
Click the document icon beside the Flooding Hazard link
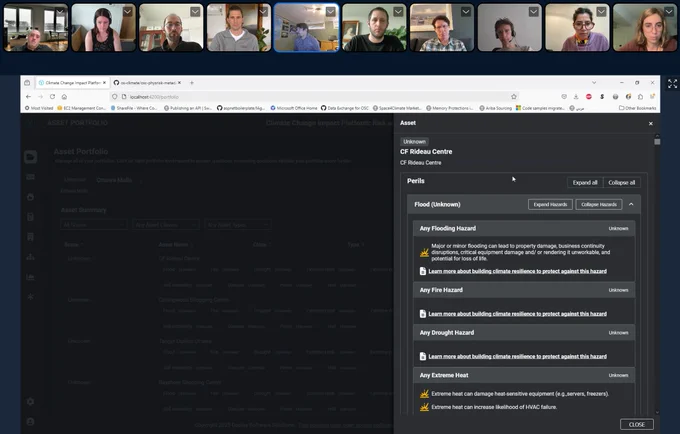[422, 271]
